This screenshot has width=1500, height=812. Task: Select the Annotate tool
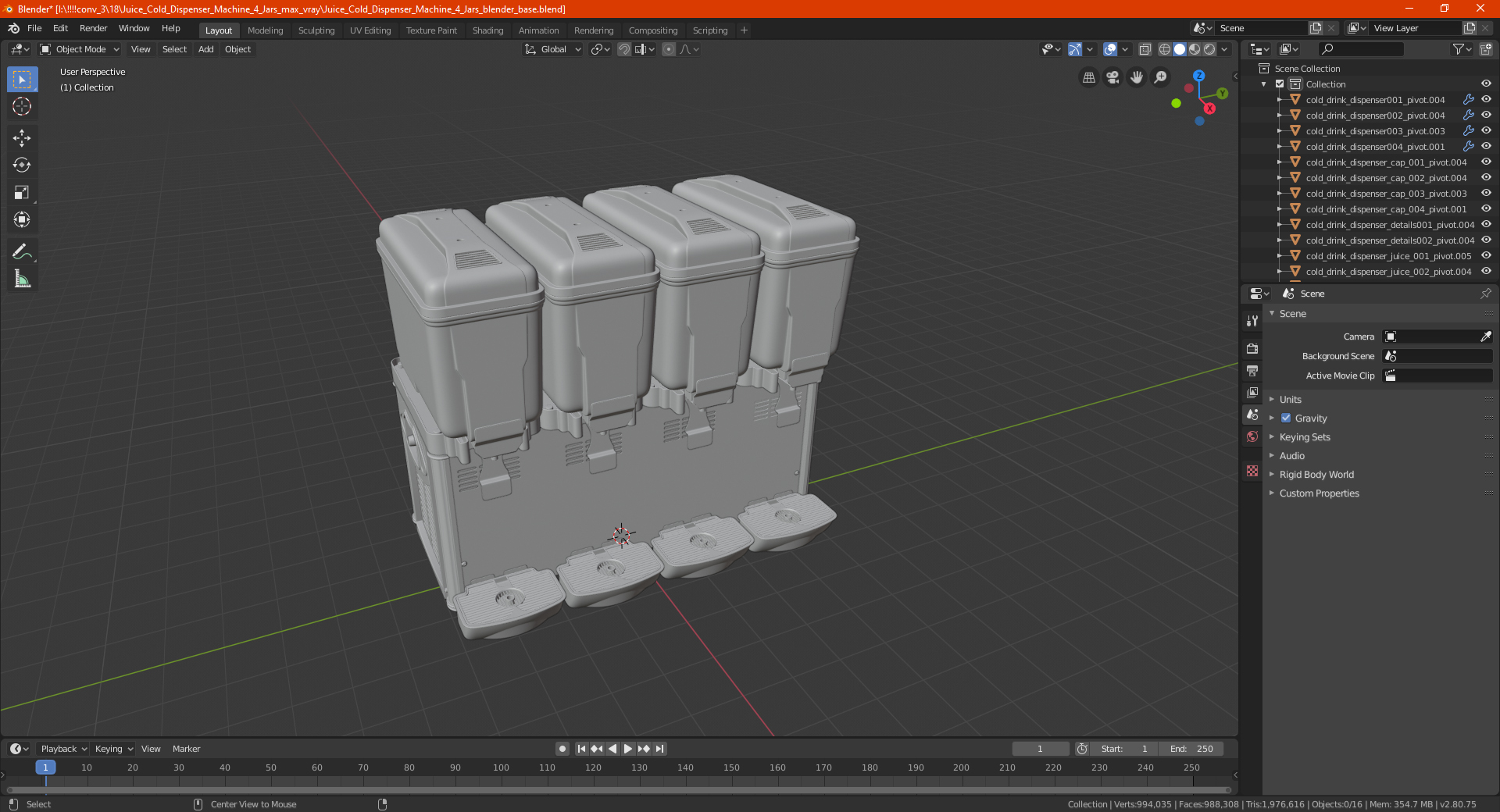(22, 251)
